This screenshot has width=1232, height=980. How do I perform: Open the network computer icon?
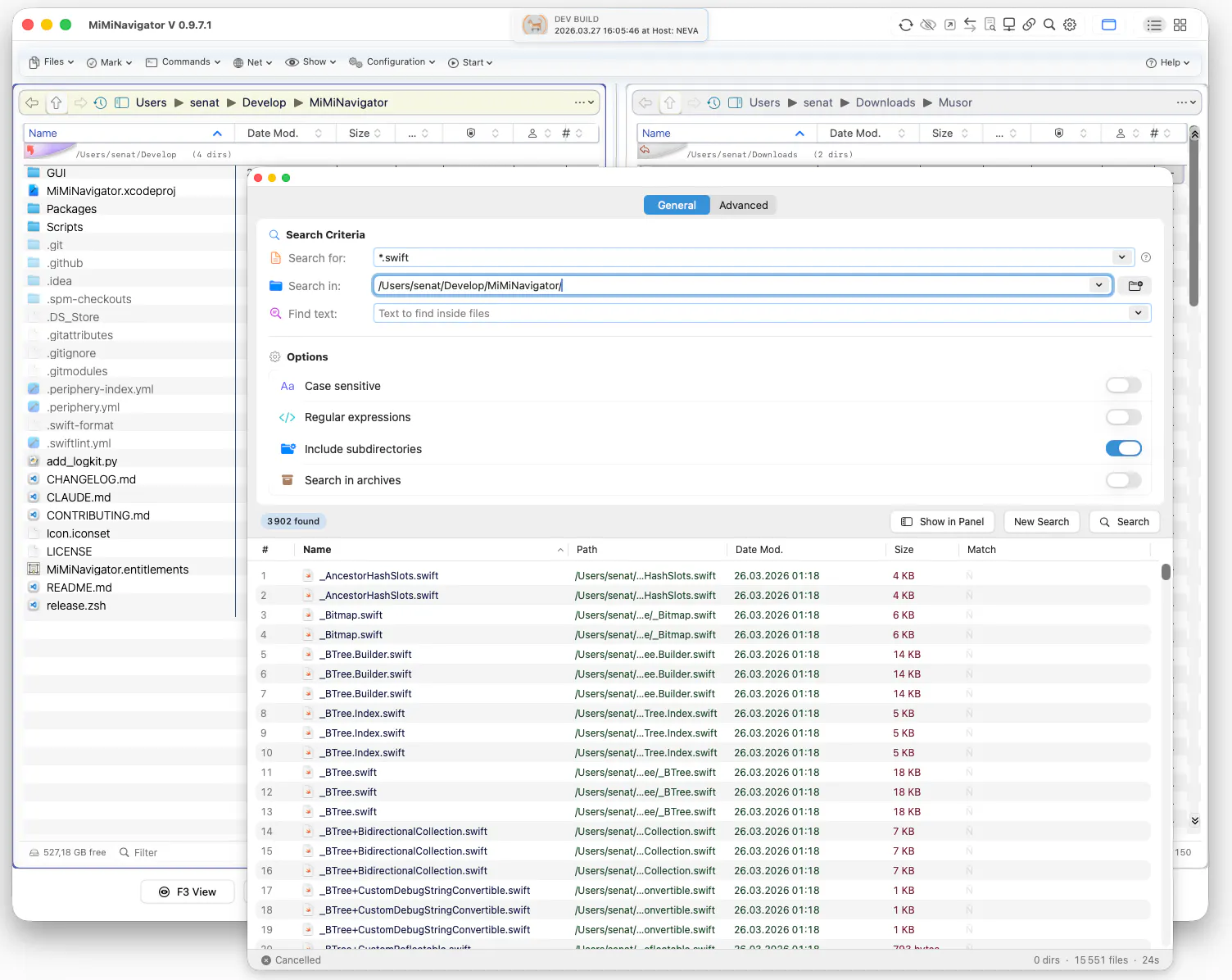coord(1009,25)
